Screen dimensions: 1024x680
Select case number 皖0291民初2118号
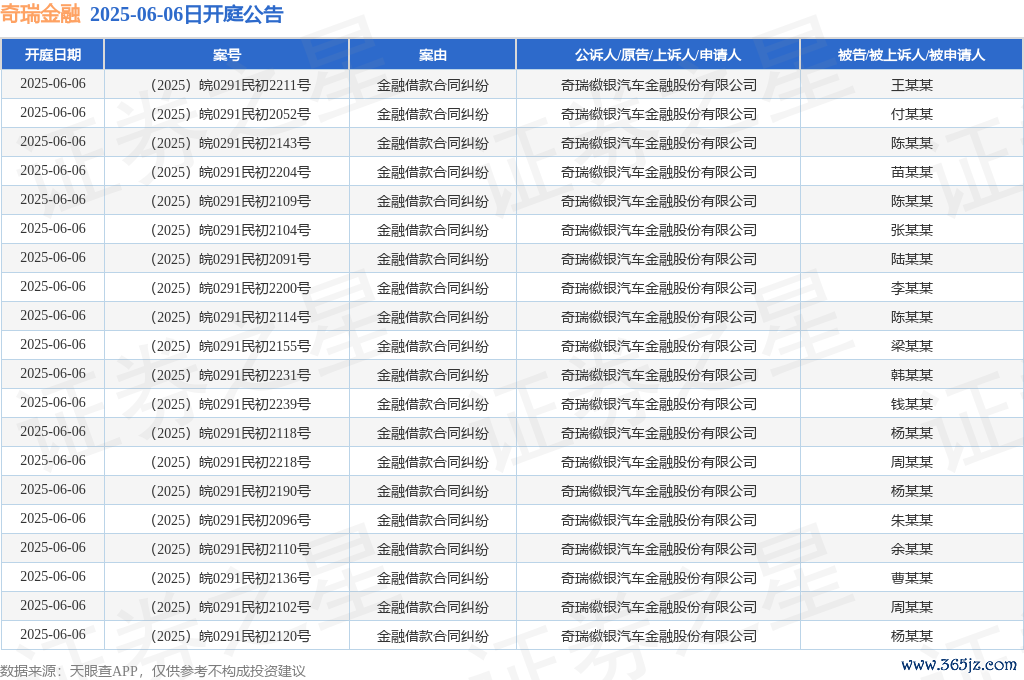coord(231,433)
